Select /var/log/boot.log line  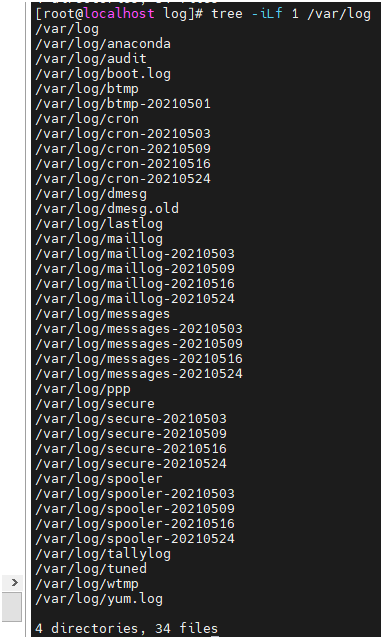(x=103, y=74)
